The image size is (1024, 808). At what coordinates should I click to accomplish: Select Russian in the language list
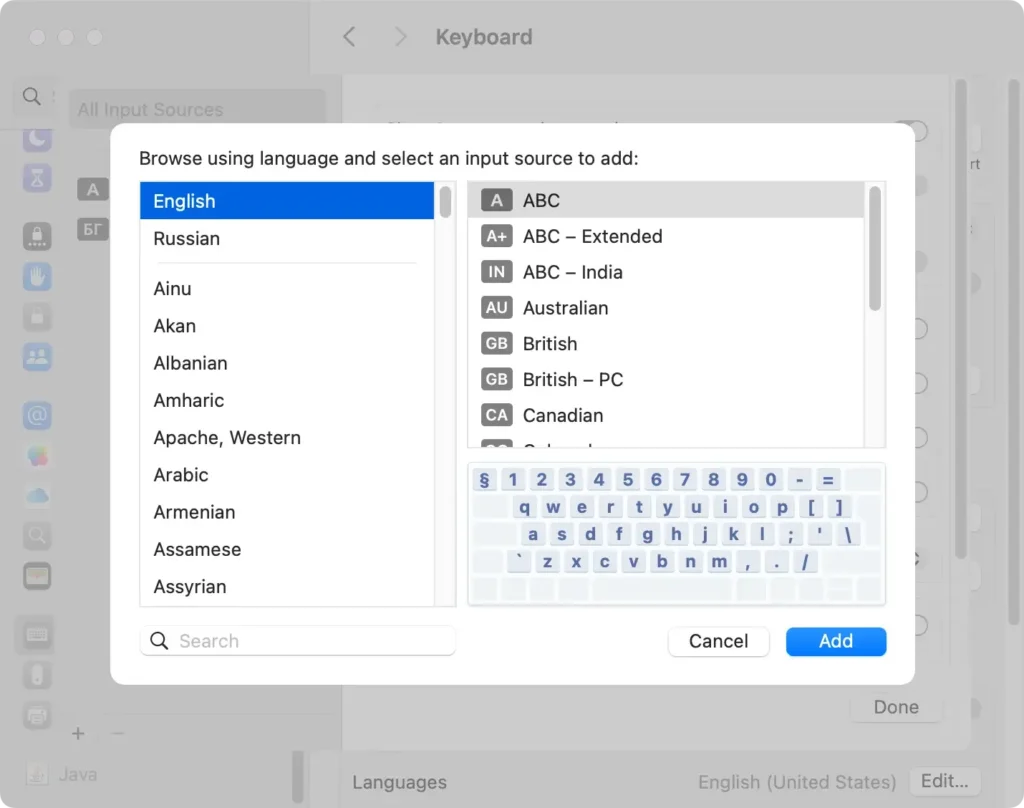pos(186,238)
